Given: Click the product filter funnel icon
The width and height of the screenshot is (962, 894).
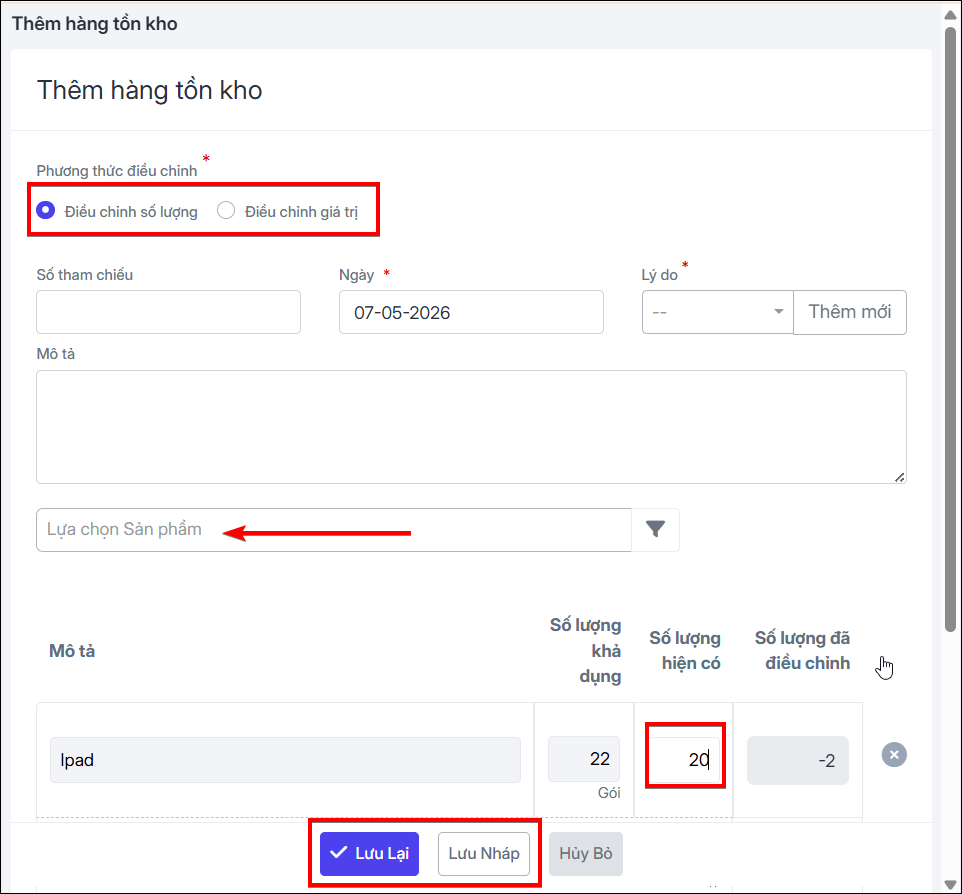Looking at the screenshot, I should coord(655,530).
